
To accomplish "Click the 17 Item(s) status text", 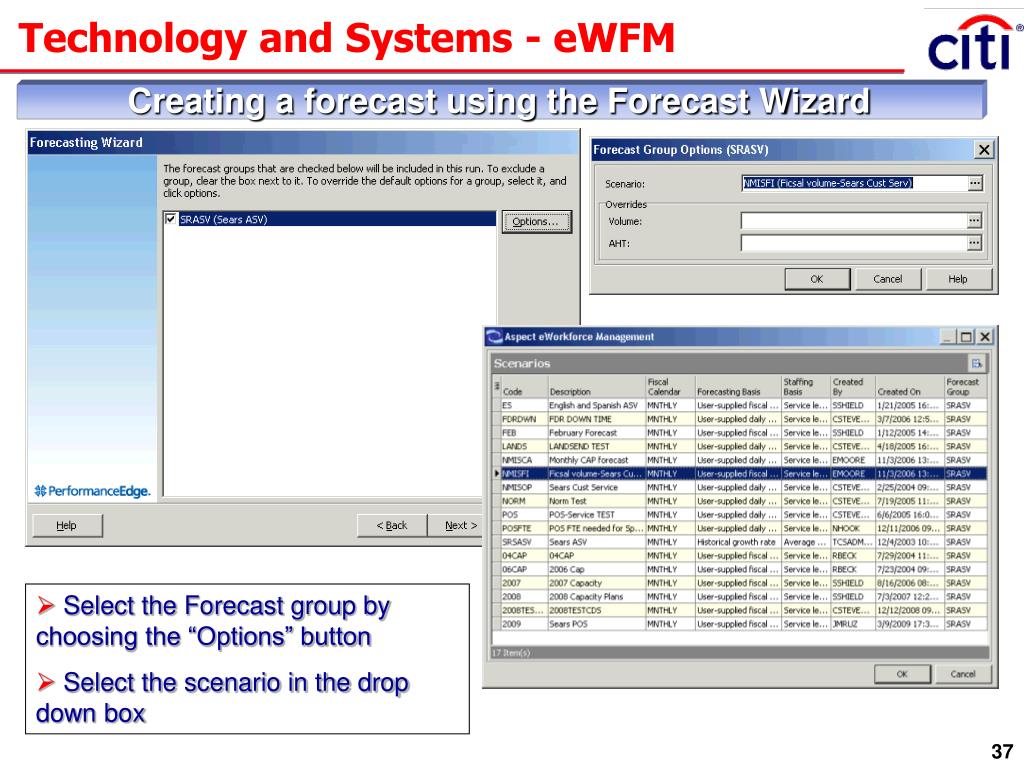I will (511, 652).
